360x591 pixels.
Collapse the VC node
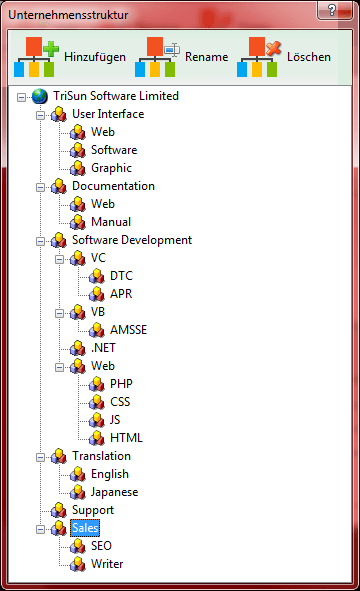point(59,259)
